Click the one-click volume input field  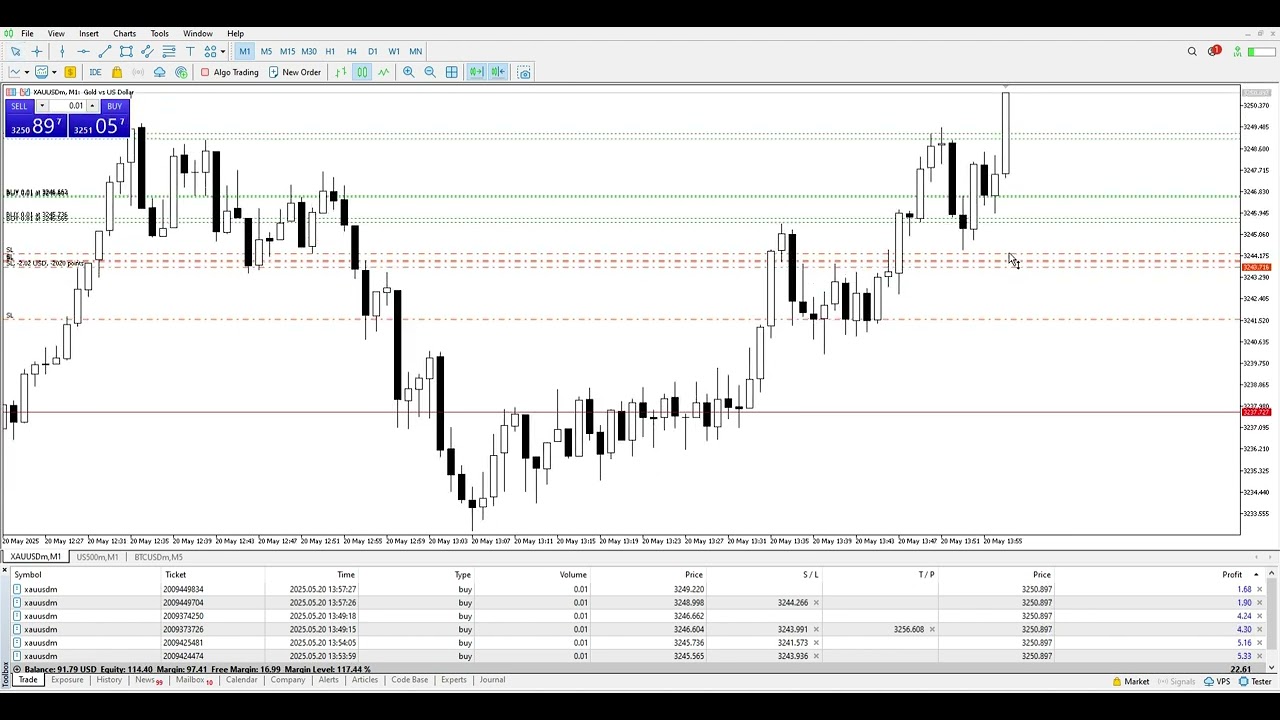click(67, 106)
